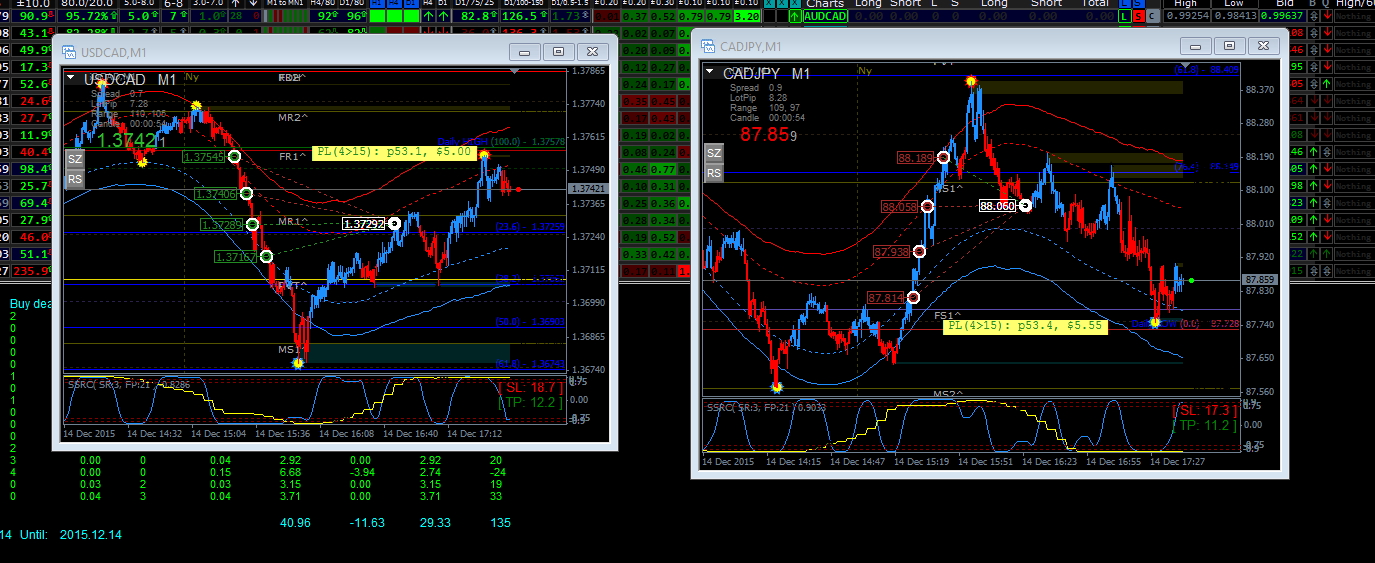Click CADJPY,M1 window chart icon

[707, 46]
